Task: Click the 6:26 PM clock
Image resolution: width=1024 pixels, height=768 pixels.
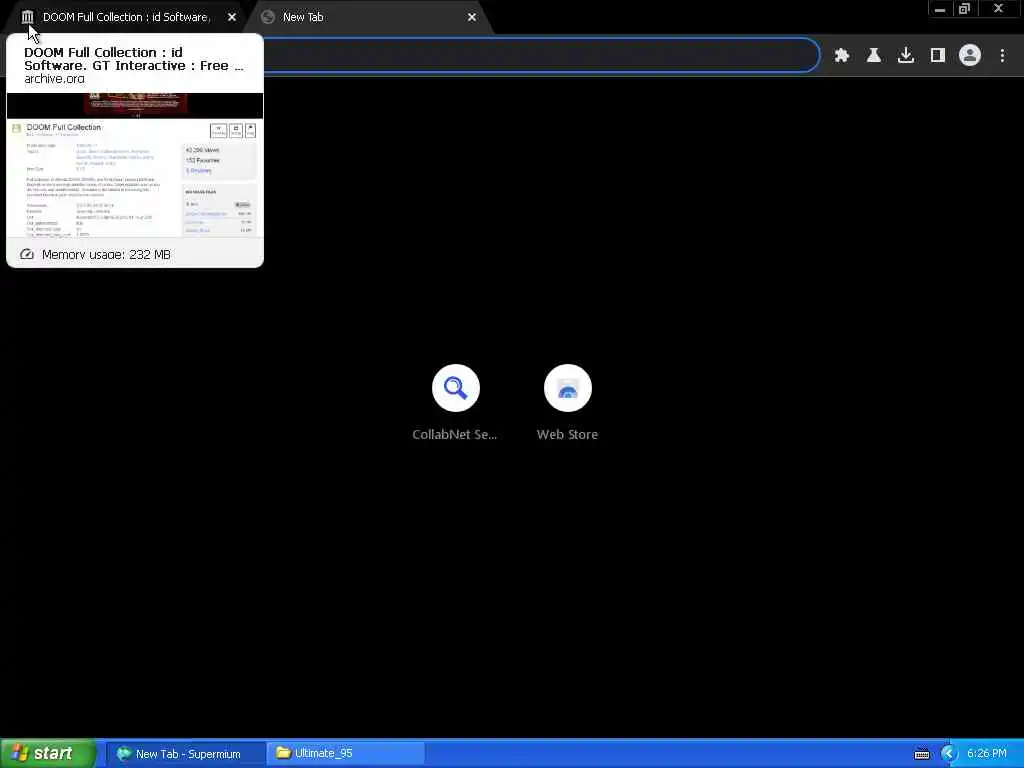Action: 986,754
